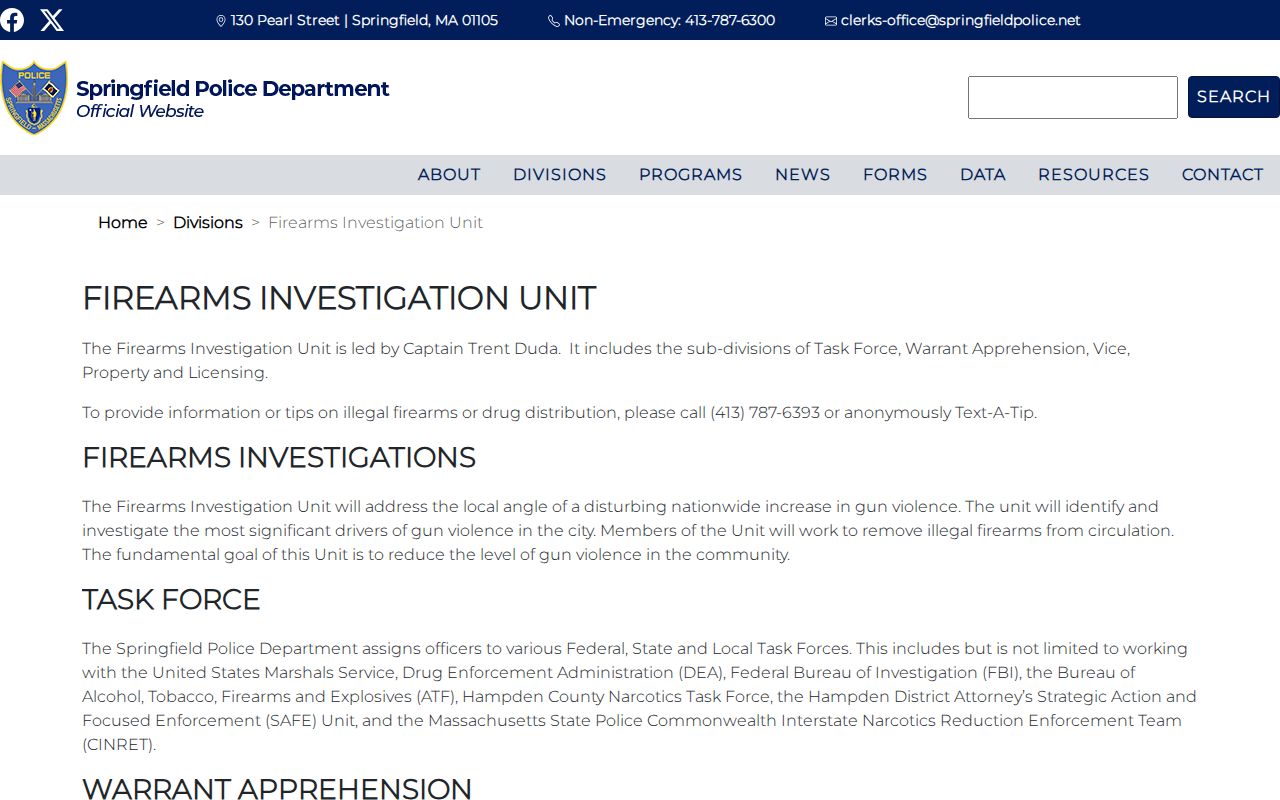Click the SEARCH button
The width and height of the screenshot is (1280, 800).
1233,97
